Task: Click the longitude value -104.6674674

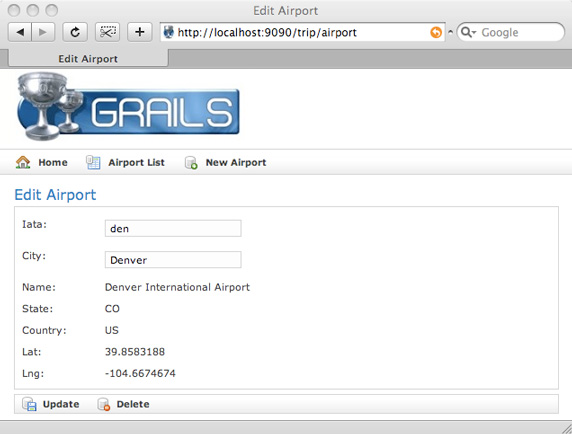Action: (140, 373)
